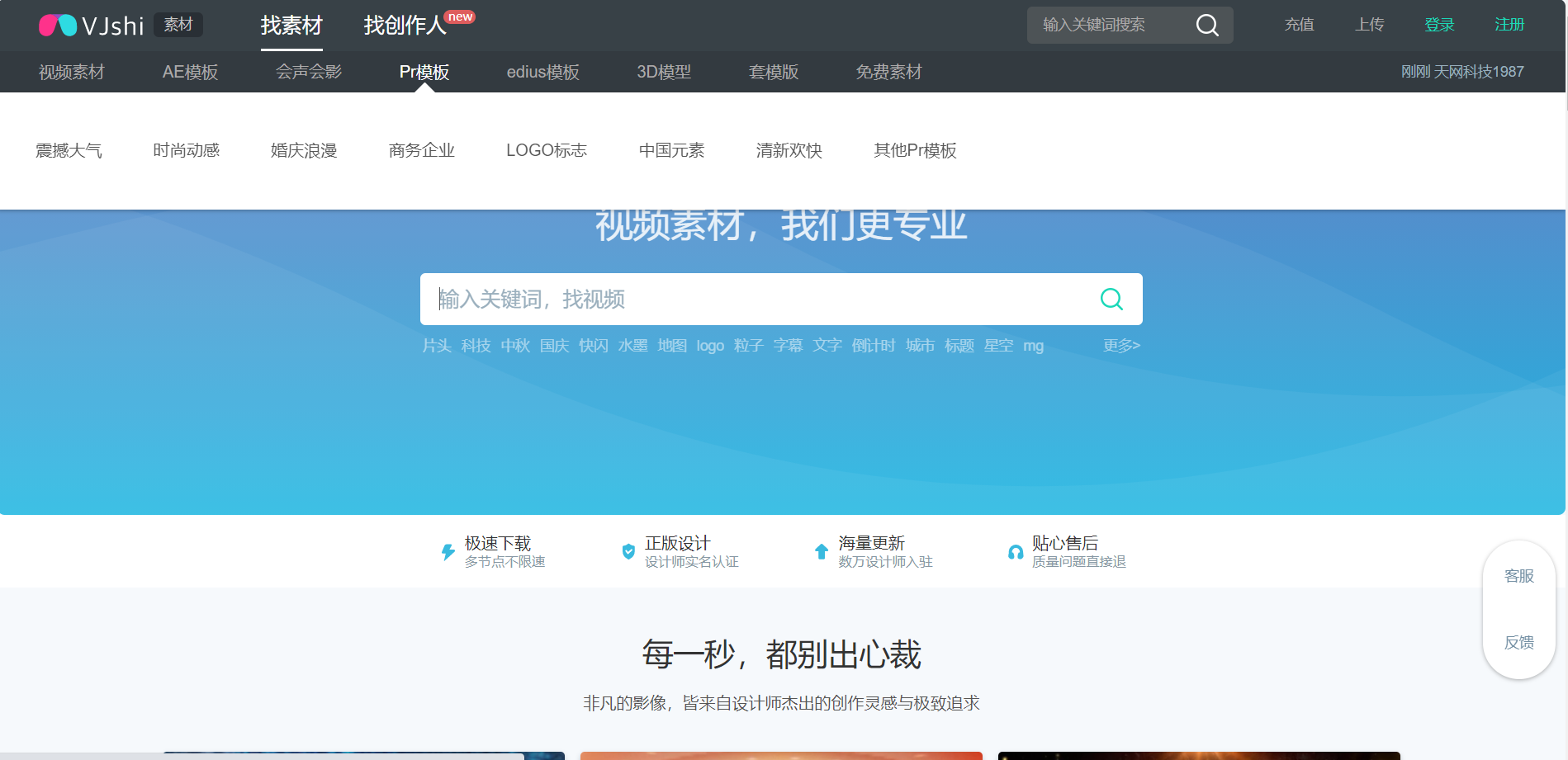Screen dimensions: 1568x760
Task: Click the 登录 login link
Action: tap(1439, 25)
